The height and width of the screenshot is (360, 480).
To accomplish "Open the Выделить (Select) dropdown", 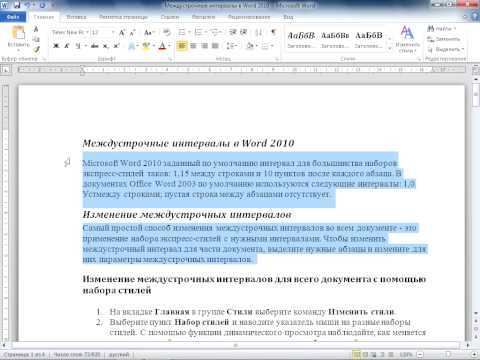I will tap(446, 49).
